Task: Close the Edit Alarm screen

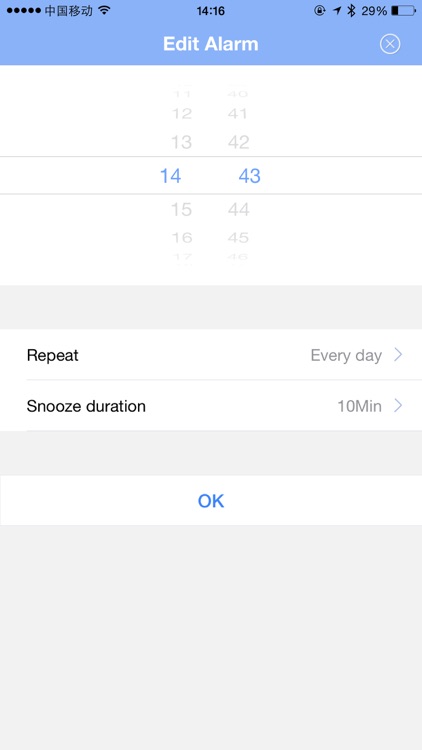Action: (389, 44)
